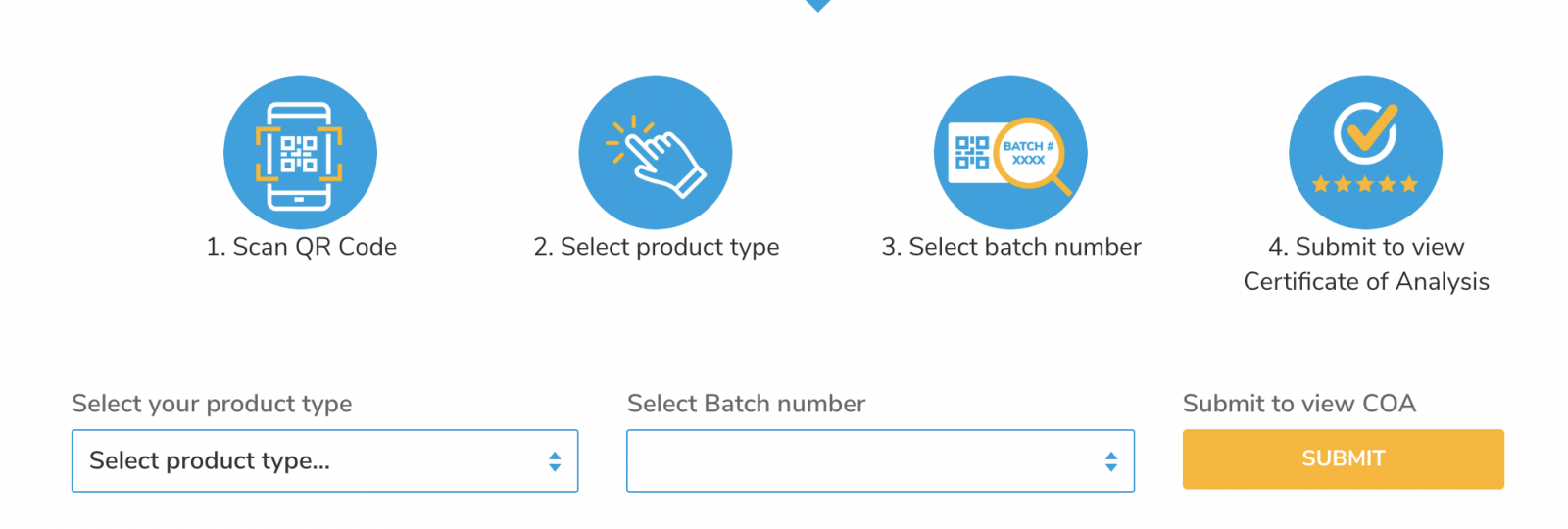
Task: Click the product type dropdown arrows
Action: [x=555, y=461]
